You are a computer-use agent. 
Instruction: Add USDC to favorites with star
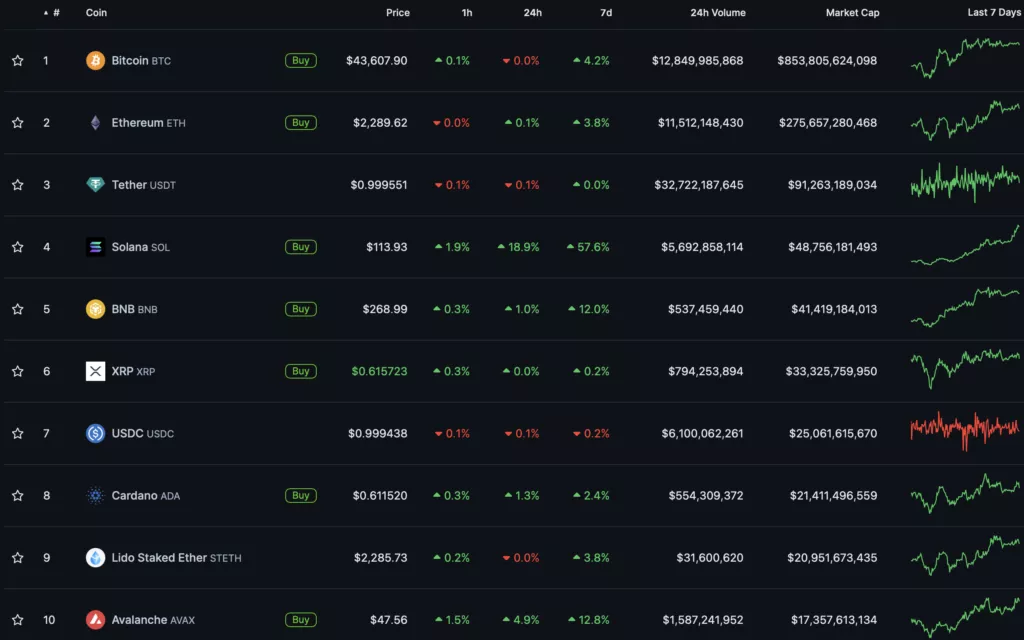coord(17,433)
